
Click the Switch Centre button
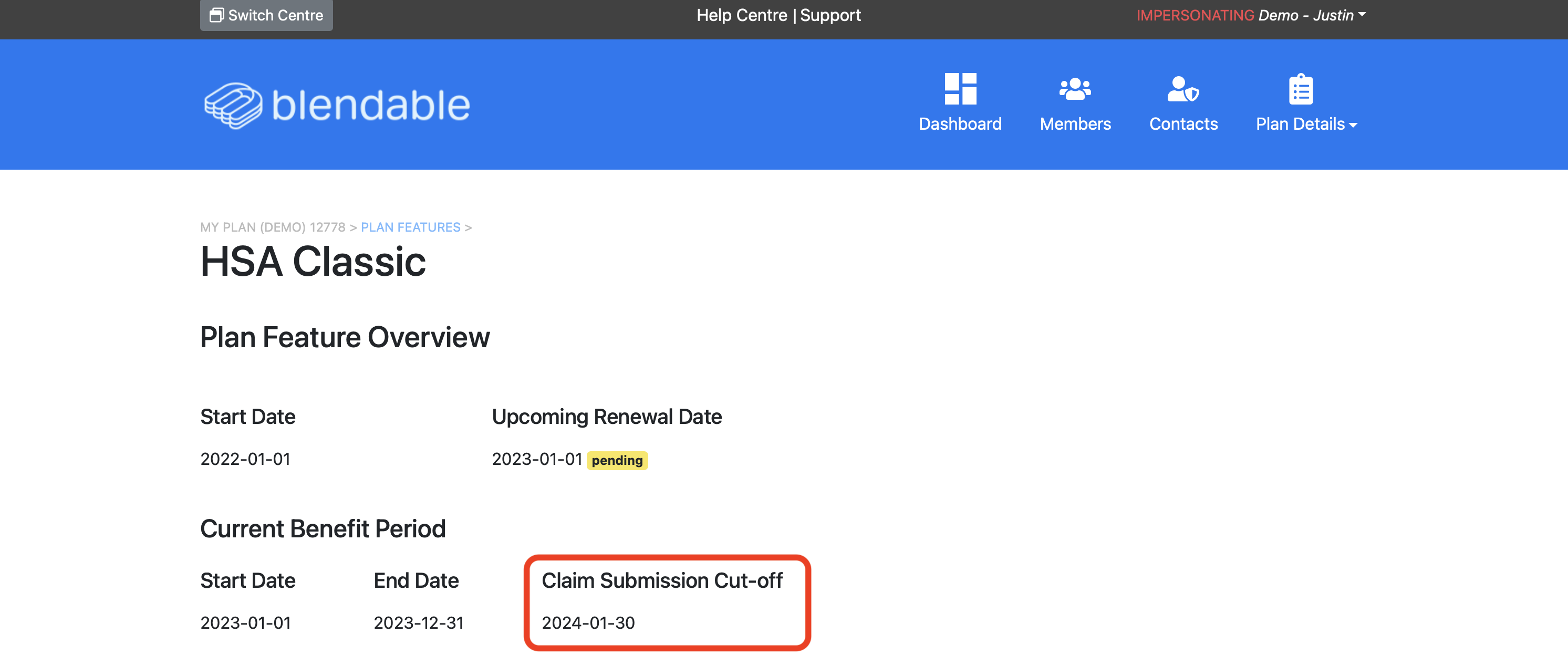(266, 15)
